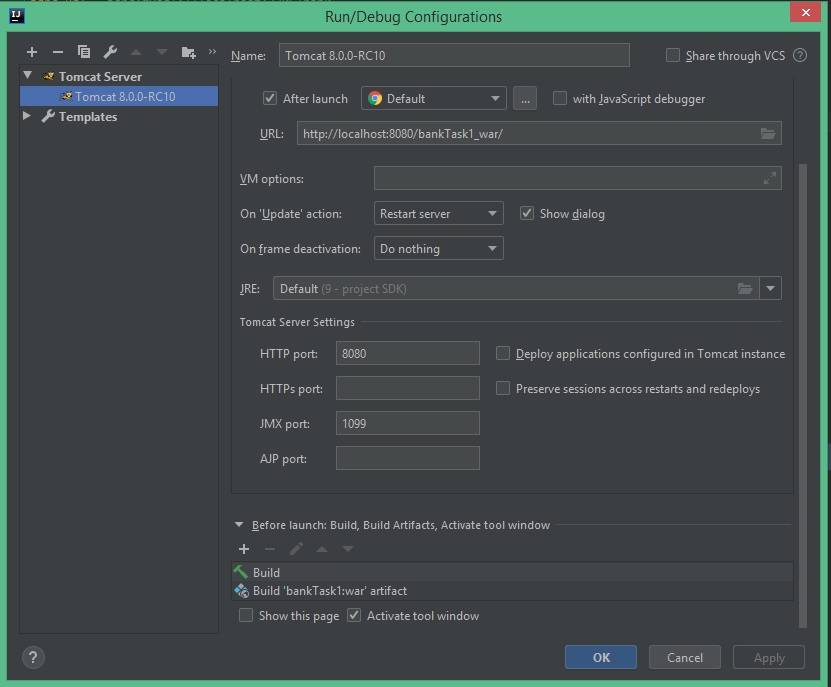
Task: Add a Before launch task
Action: click(x=244, y=549)
